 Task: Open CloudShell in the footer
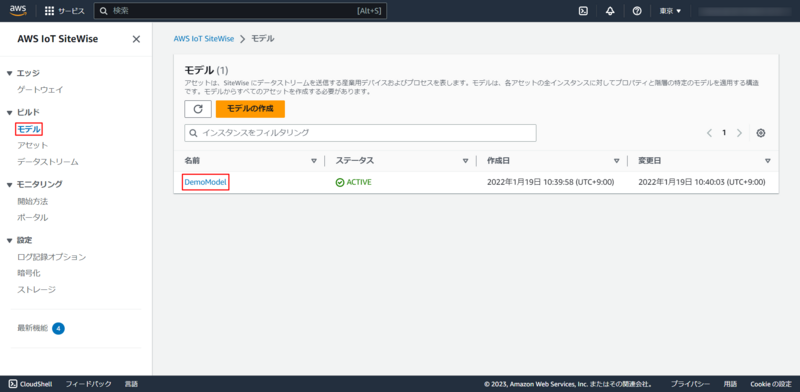pos(30,384)
